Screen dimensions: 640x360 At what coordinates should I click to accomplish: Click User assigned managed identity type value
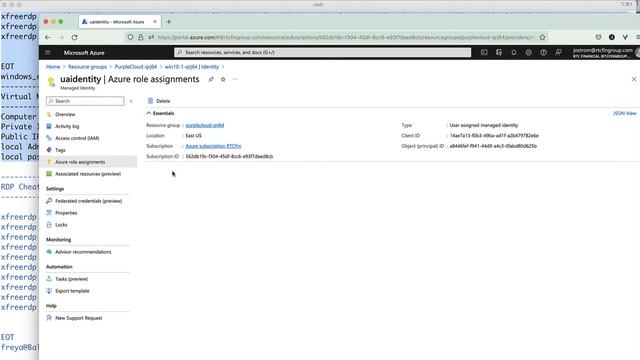484,125
